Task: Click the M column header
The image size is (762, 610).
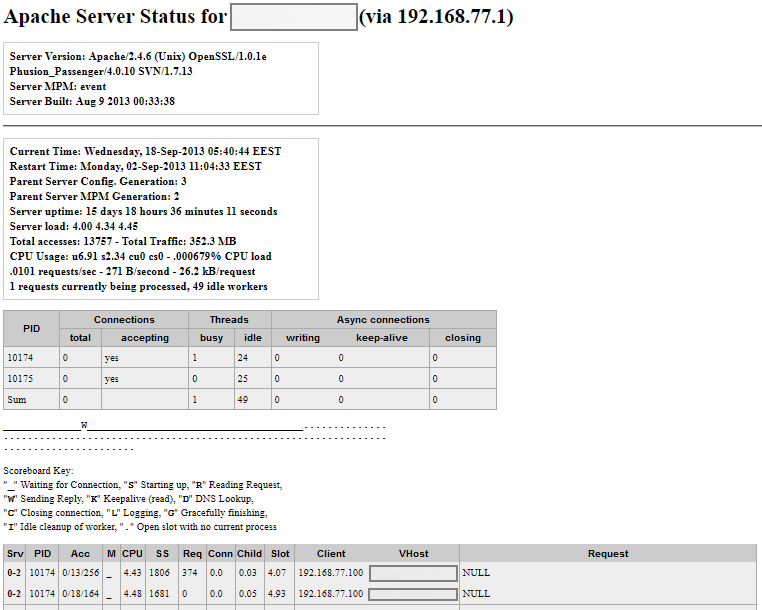Action: pyautogui.click(x=111, y=554)
